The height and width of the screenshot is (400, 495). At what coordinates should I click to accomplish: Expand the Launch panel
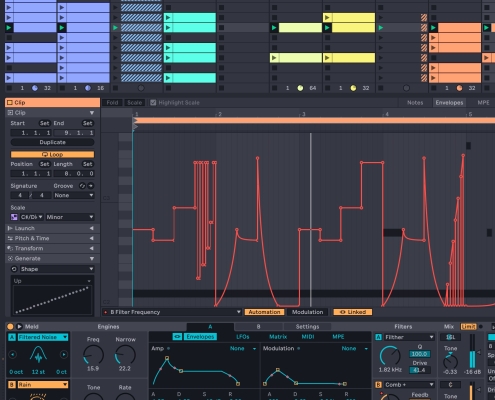(91, 228)
